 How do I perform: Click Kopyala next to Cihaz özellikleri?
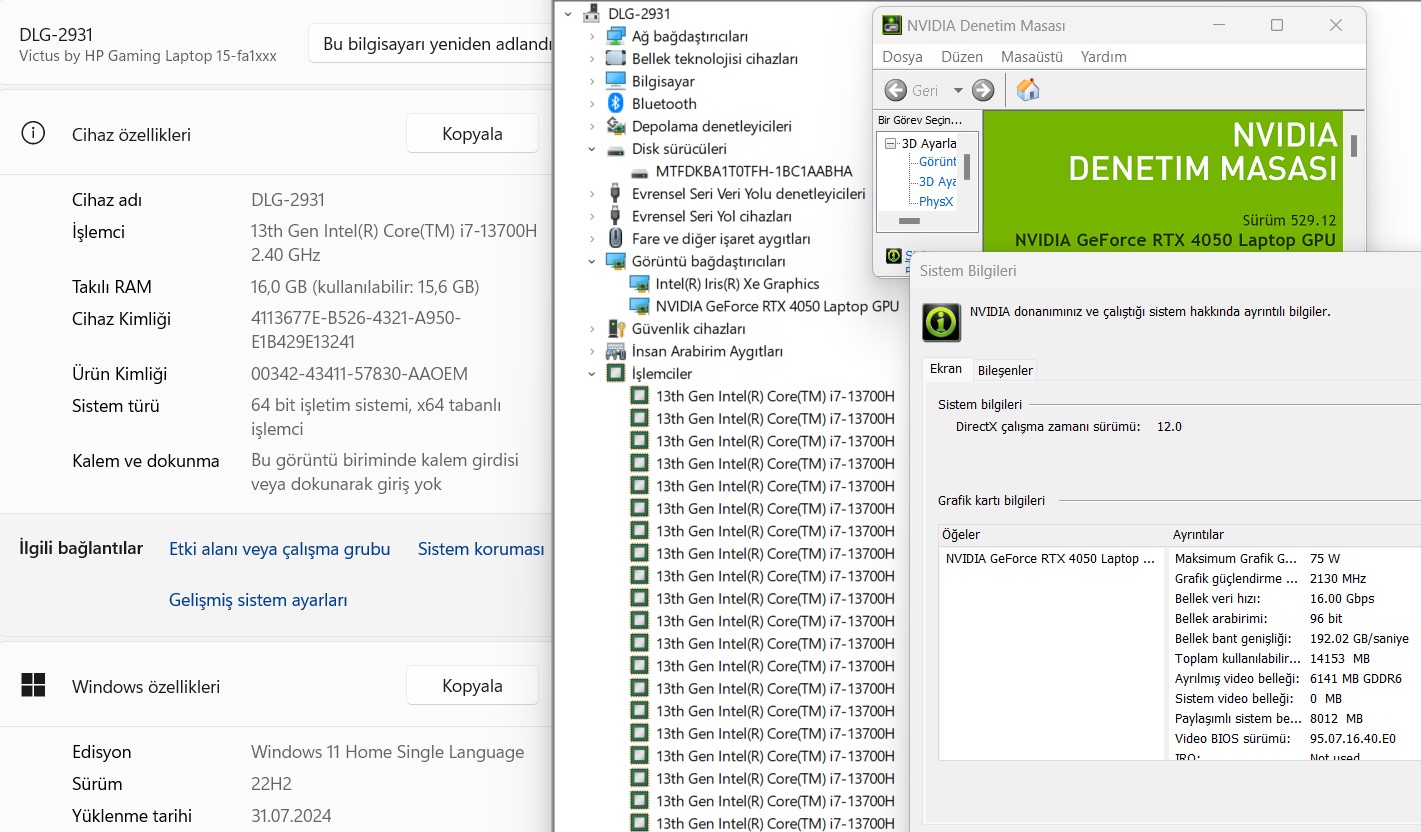(472, 133)
